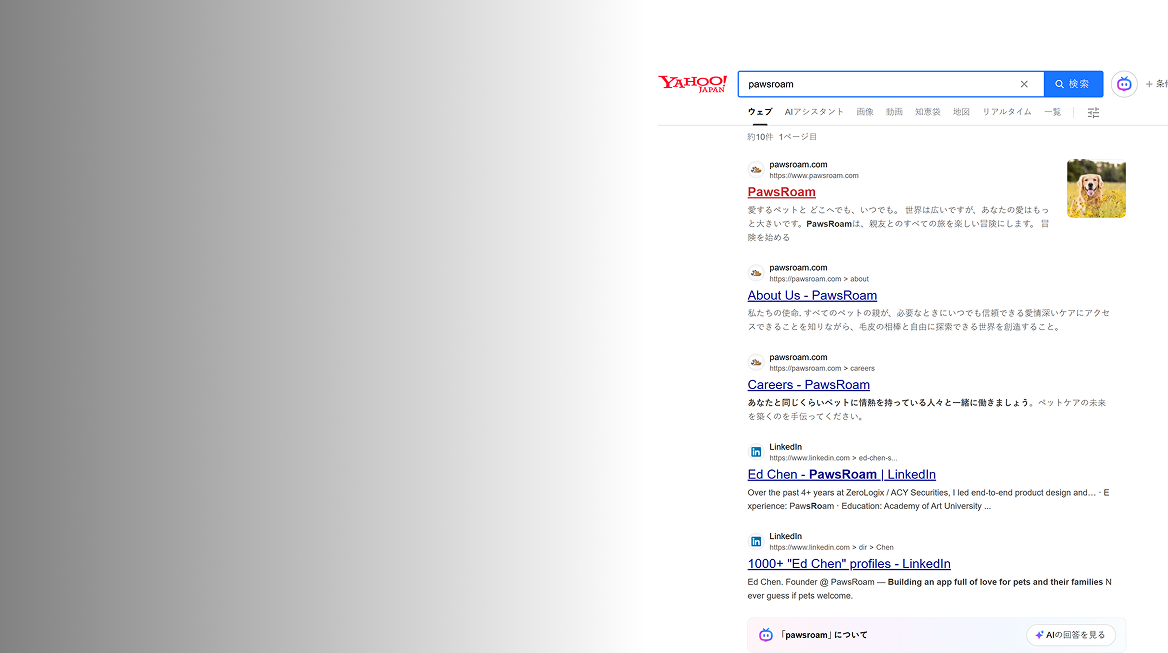Open the AI assistant robot icon beside search
Viewport: 1168px width, 653px height.
(1124, 84)
